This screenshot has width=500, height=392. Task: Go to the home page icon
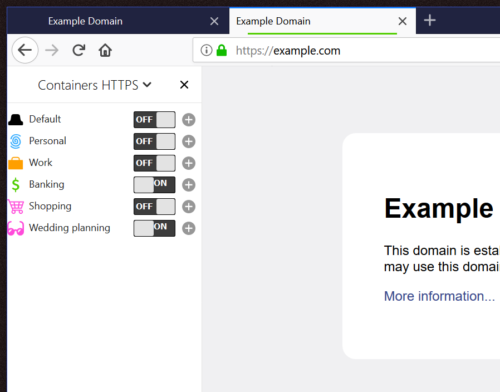pos(105,50)
